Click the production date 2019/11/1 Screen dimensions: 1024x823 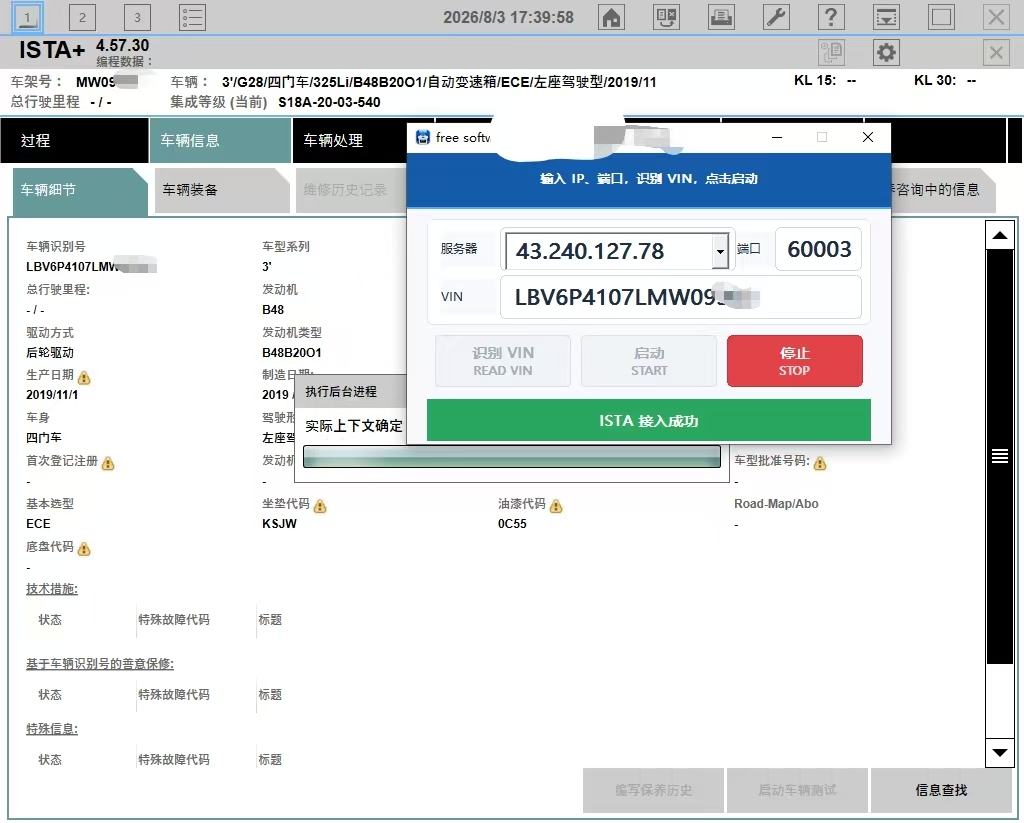tap(52, 395)
